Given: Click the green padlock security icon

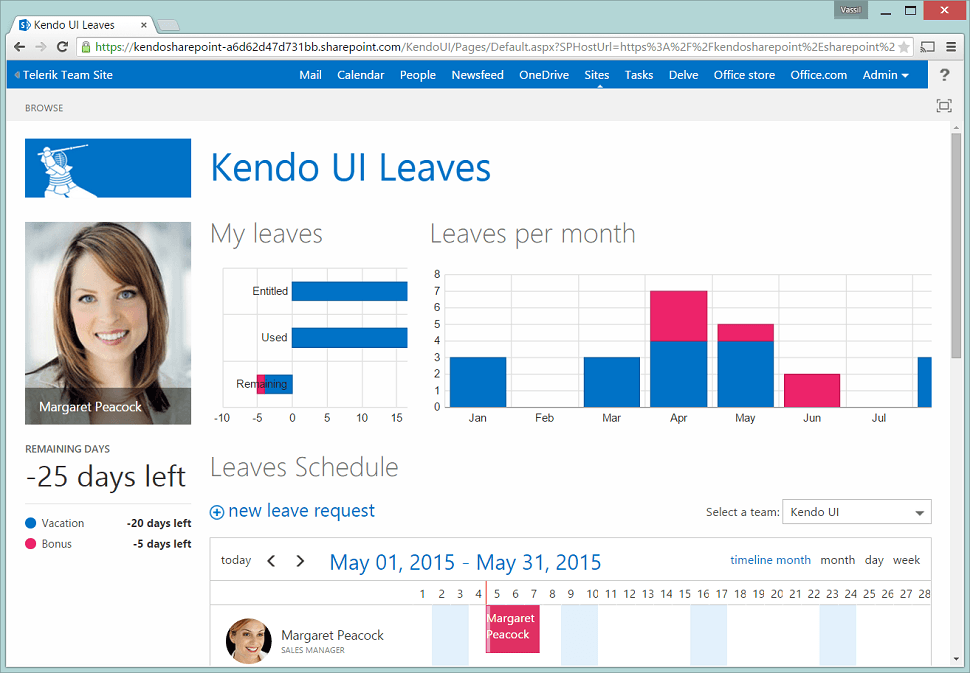Looking at the screenshot, I should (x=85, y=47).
